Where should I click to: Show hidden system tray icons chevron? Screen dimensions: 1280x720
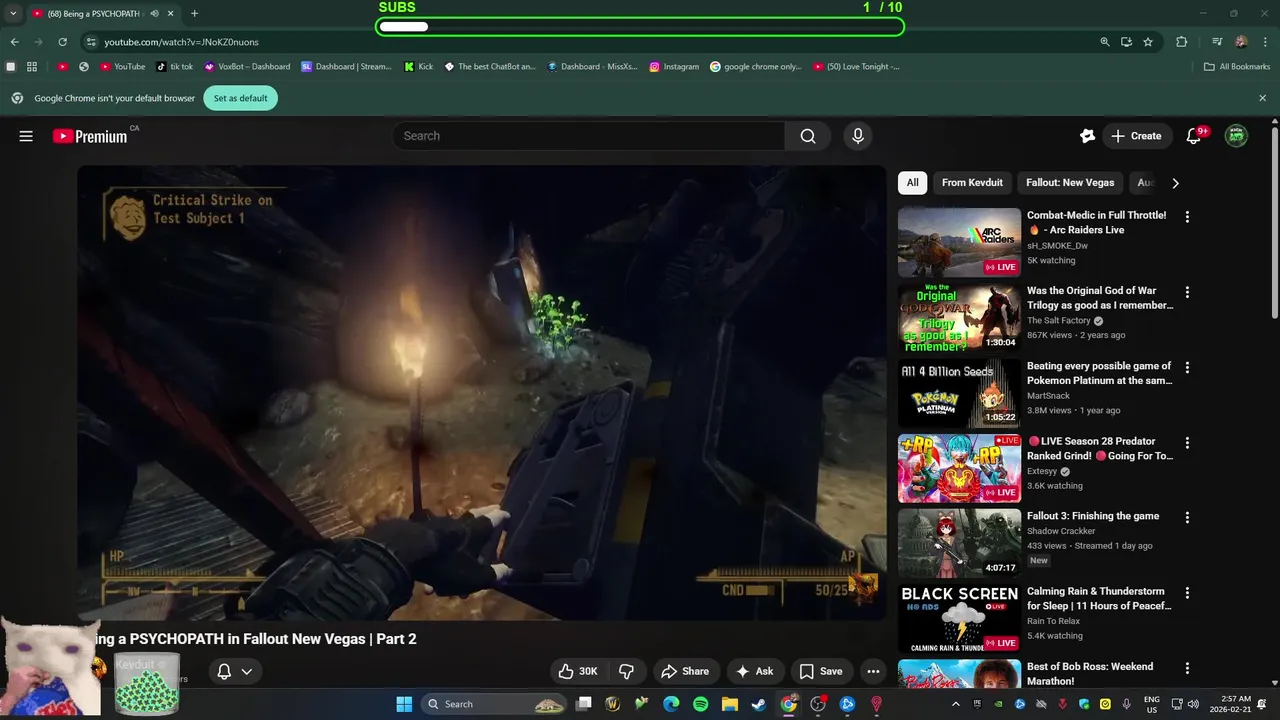click(x=955, y=704)
